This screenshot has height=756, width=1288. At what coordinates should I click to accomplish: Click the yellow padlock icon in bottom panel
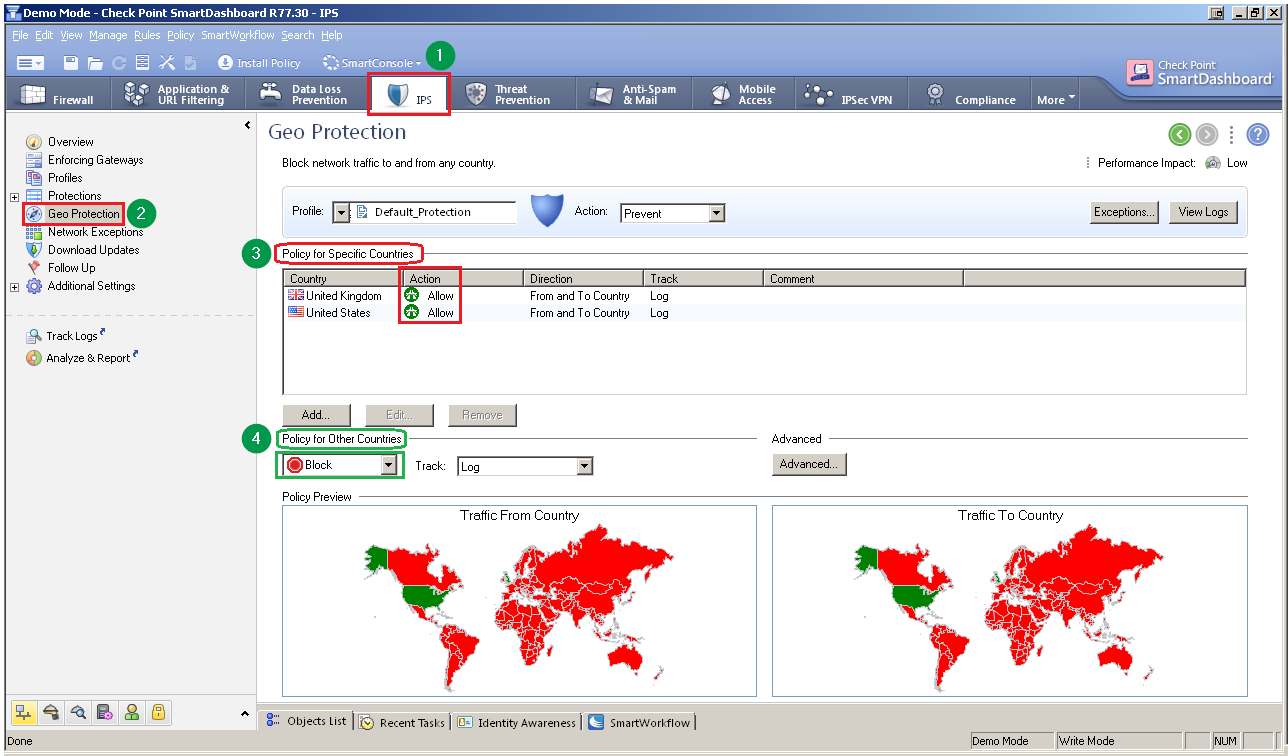[x=158, y=712]
